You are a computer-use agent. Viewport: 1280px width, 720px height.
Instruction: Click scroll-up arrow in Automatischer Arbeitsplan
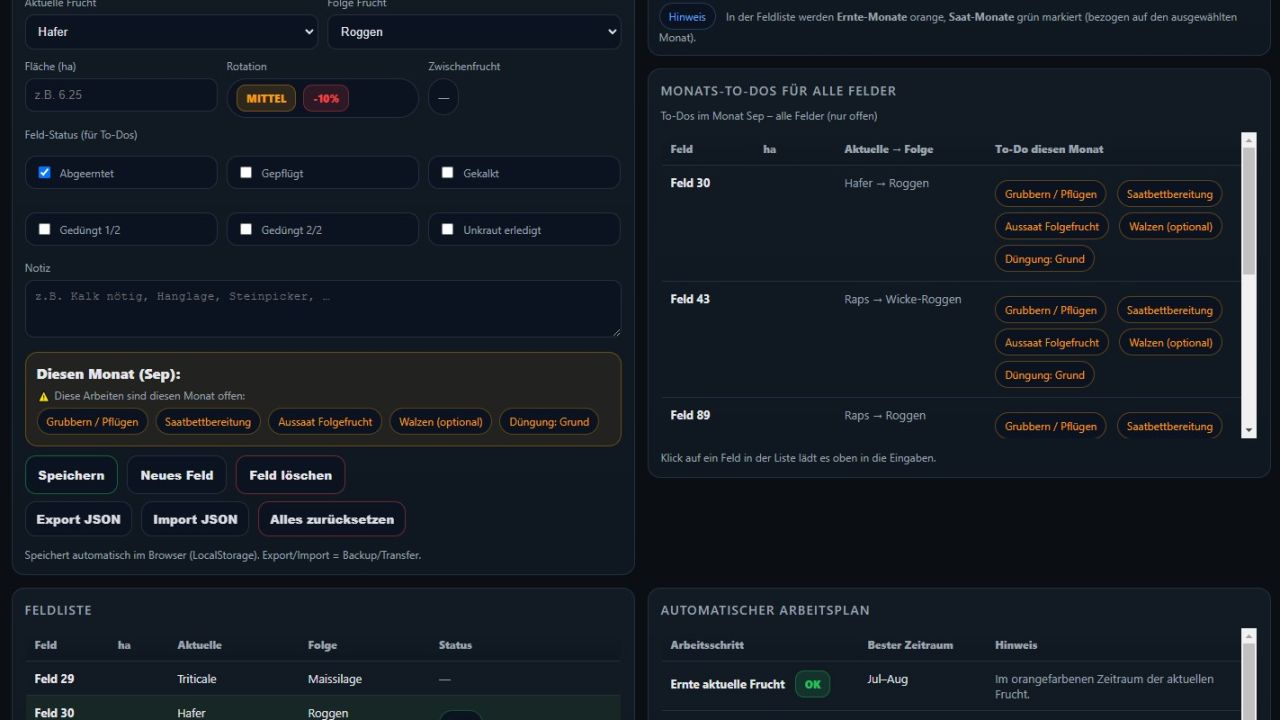coord(1248,636)
